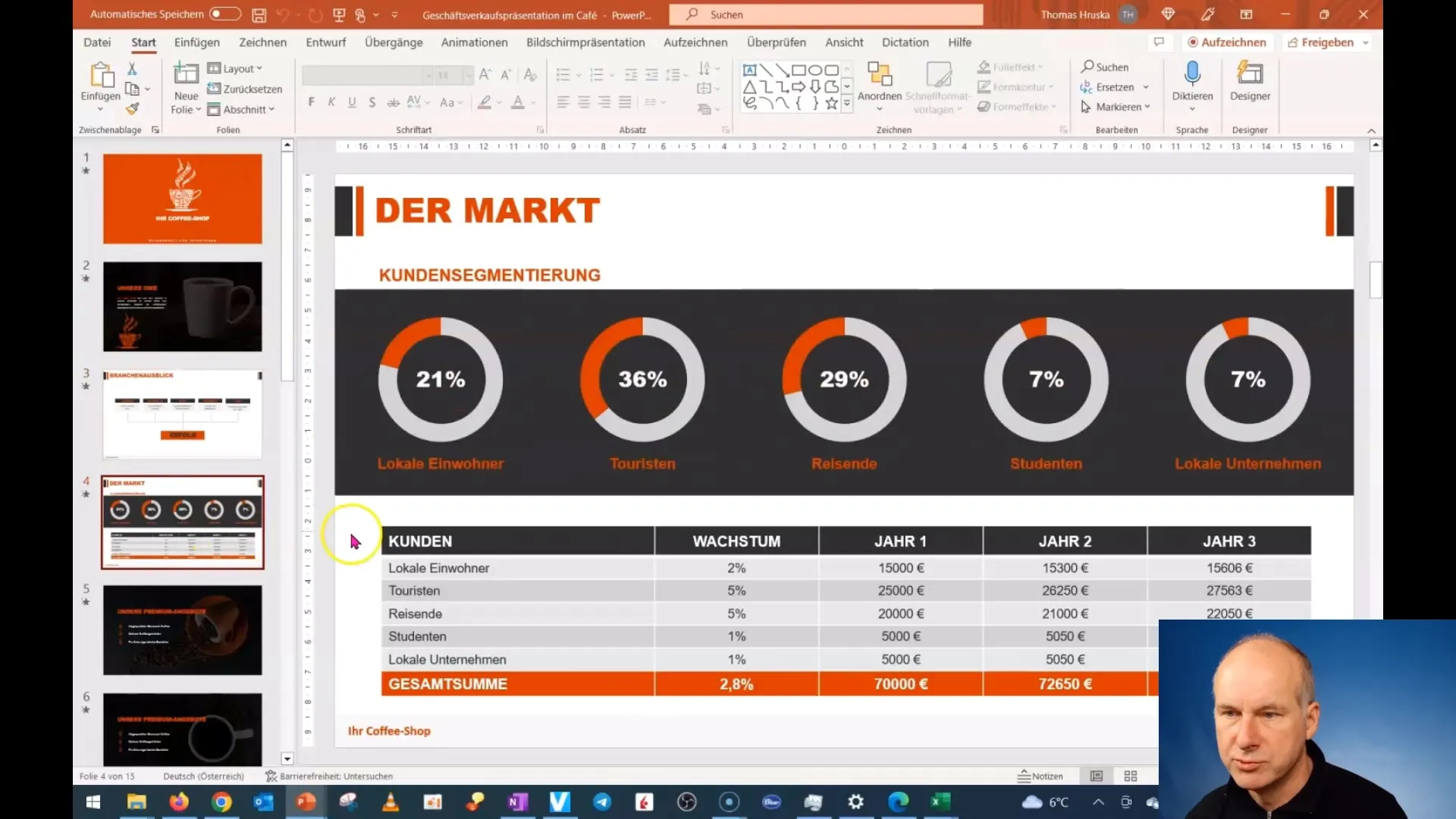Click the Deutsch (Österreich) language indicator
Image resolution: width=1456 pixels, height=819 pixels.
coord(203,776)
